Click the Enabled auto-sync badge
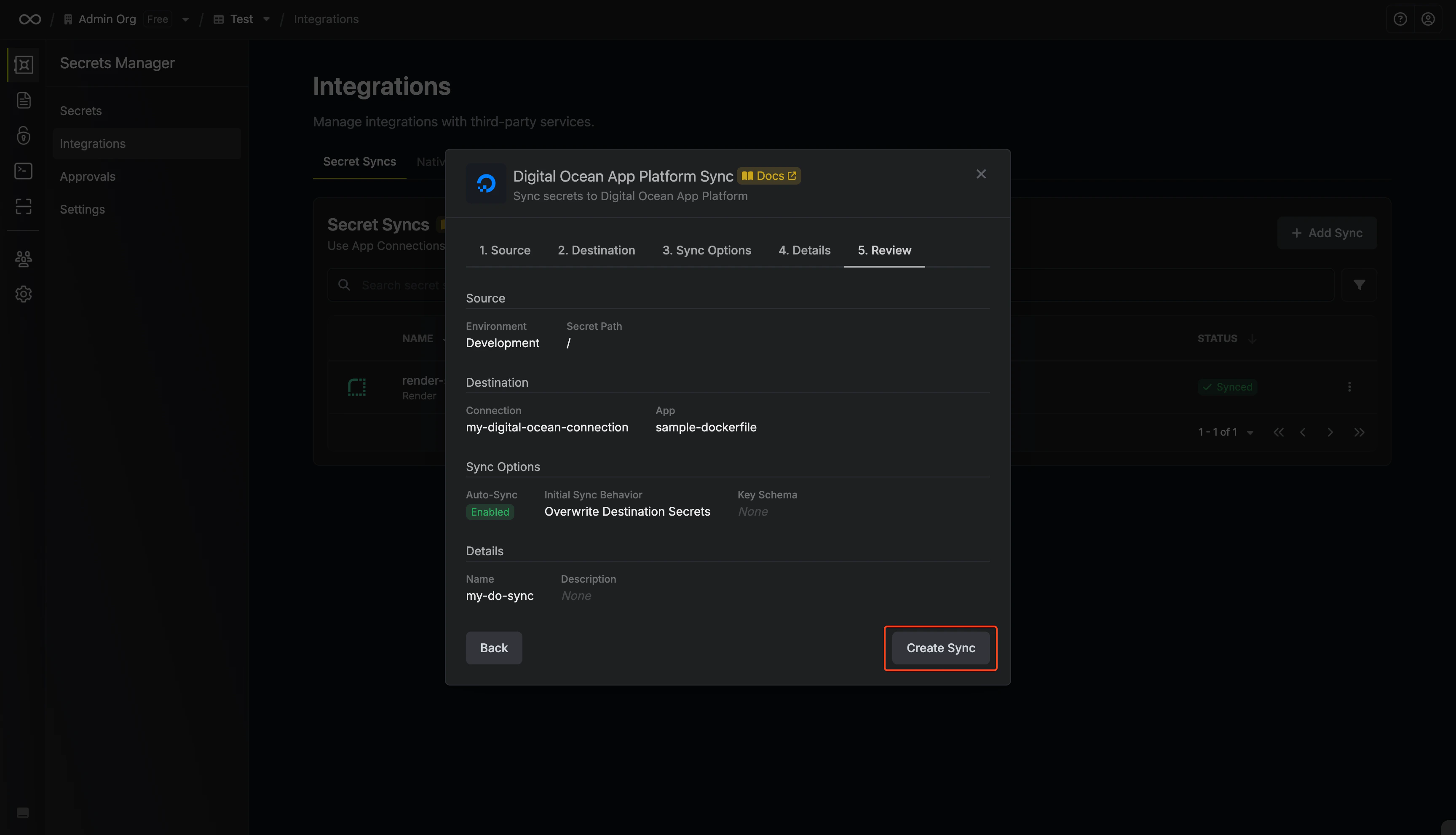Screen dimensions: 1456x835 (490, 512)
